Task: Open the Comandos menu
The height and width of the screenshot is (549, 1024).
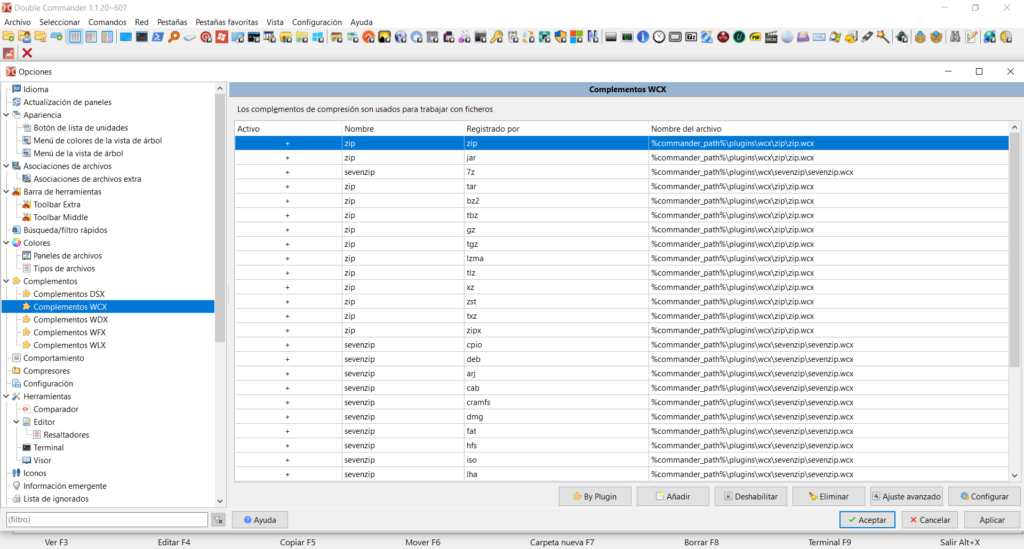Action: pos(107,22)
